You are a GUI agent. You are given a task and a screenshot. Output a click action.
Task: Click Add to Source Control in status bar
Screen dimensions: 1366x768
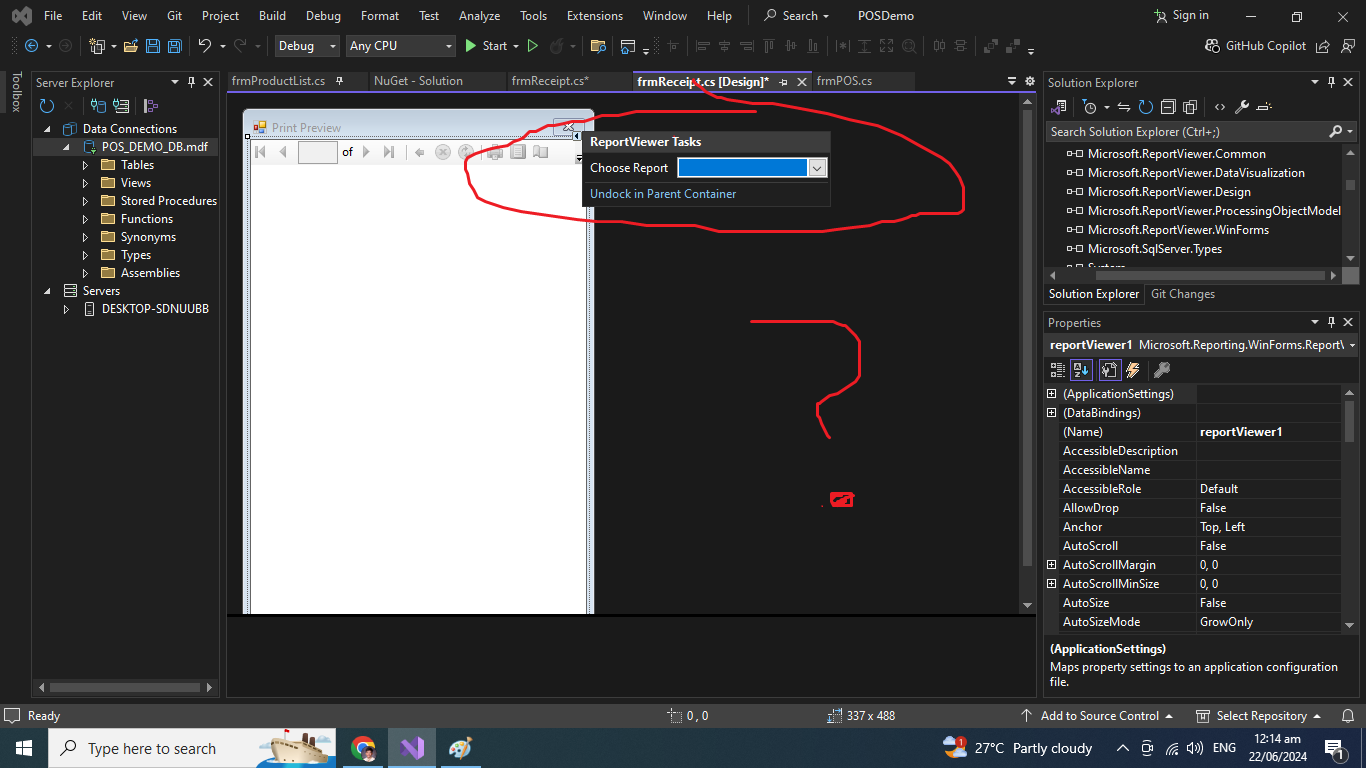point(1098,715)
